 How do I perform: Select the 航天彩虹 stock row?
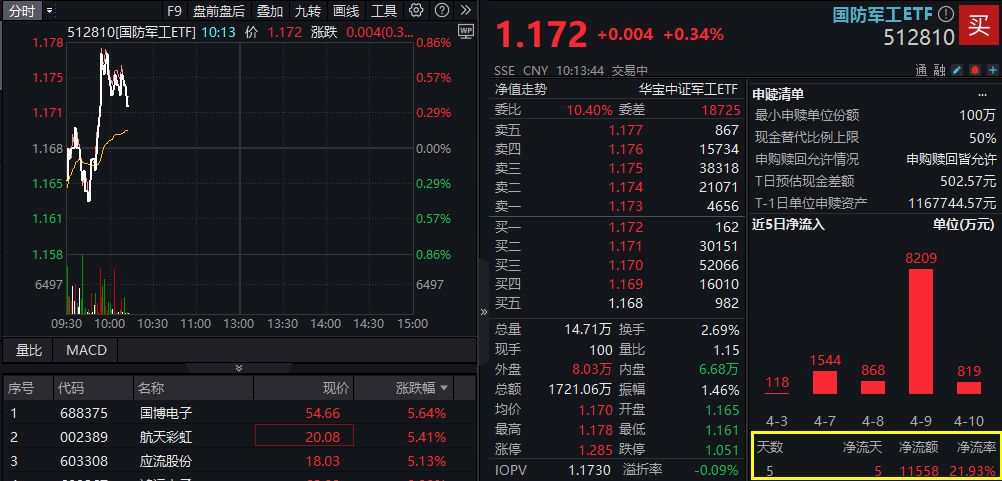[x=238, y=438]
